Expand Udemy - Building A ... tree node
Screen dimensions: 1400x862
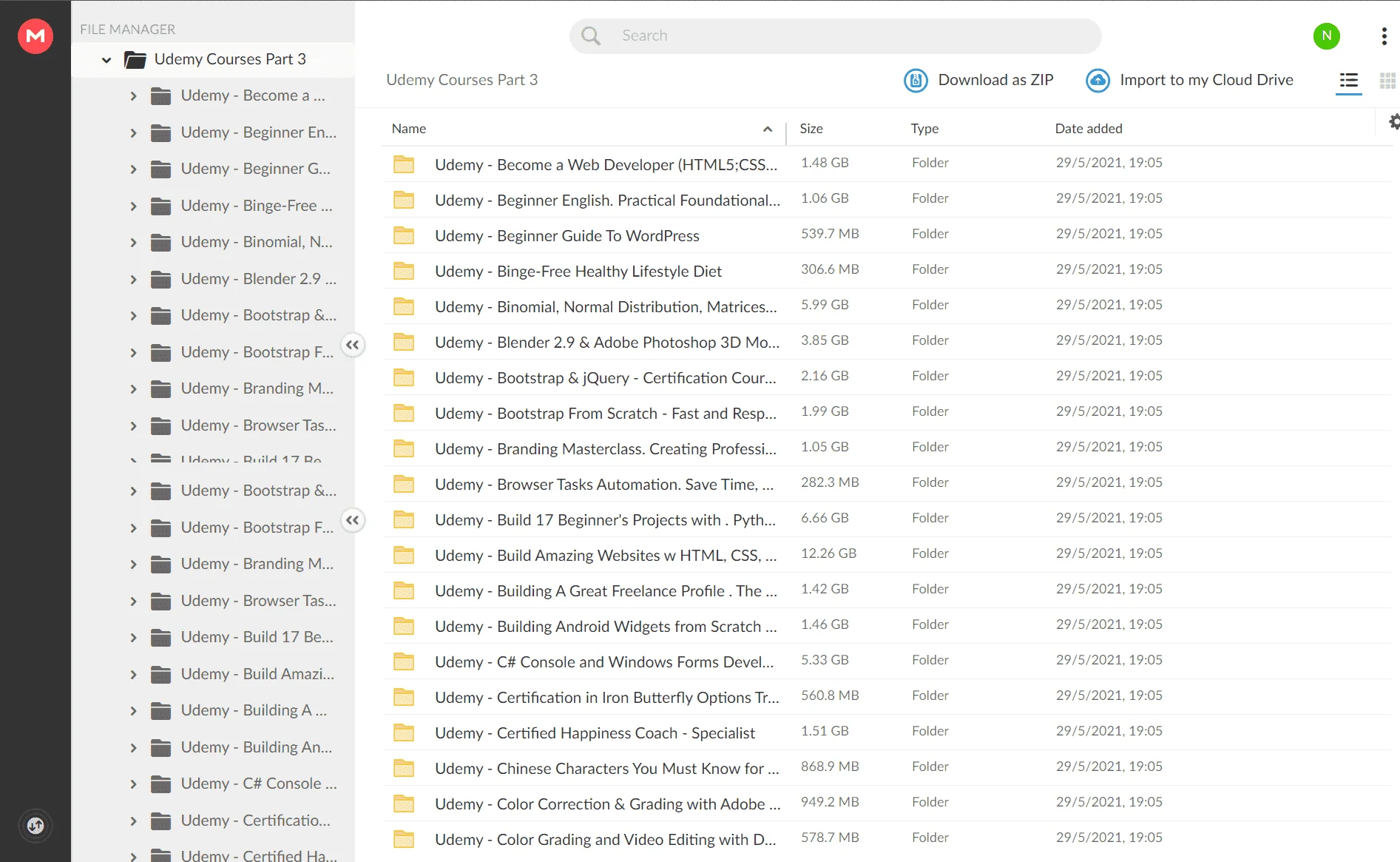[x=133, y=711]
